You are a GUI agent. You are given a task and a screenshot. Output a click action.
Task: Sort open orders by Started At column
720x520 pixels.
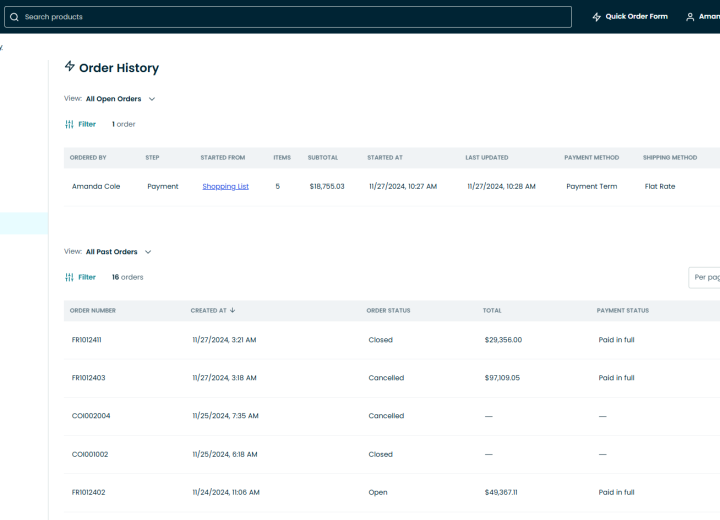385,158
